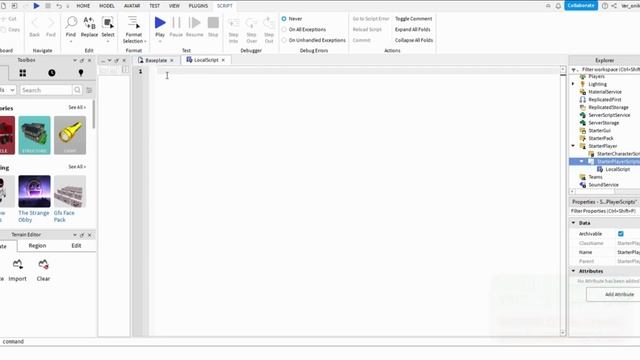Screen dimensions: 640x360
Task: Toggle the Archivable checkbox
Action: tap(621, 233)
